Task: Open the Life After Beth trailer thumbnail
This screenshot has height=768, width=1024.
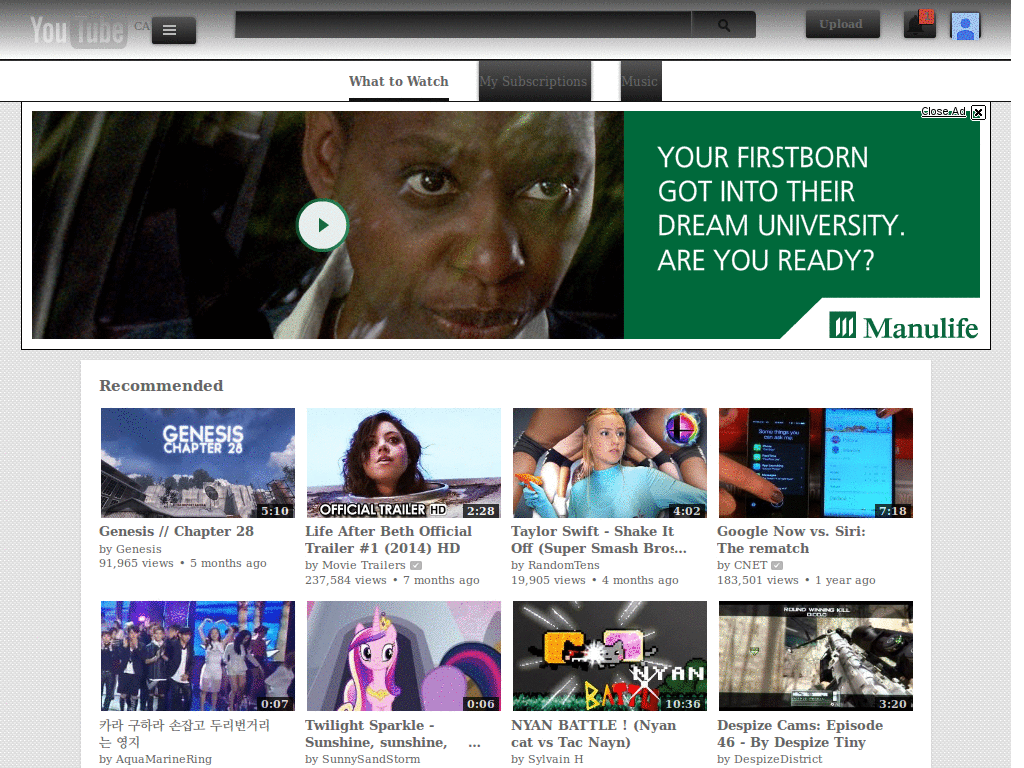Action: pyautogui.click(x=404, y=463)
